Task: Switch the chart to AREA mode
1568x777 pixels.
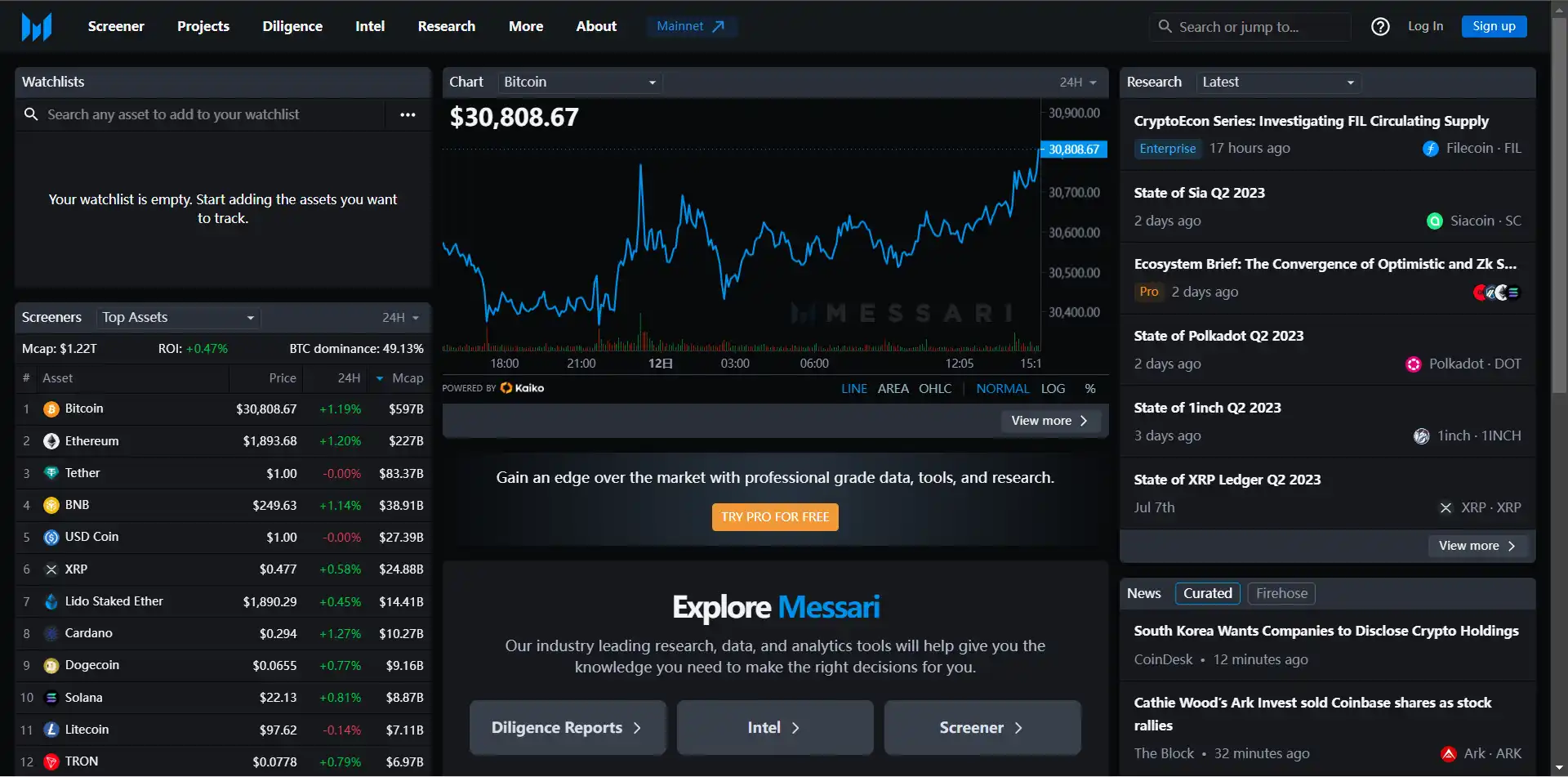Action: [893, 388]
